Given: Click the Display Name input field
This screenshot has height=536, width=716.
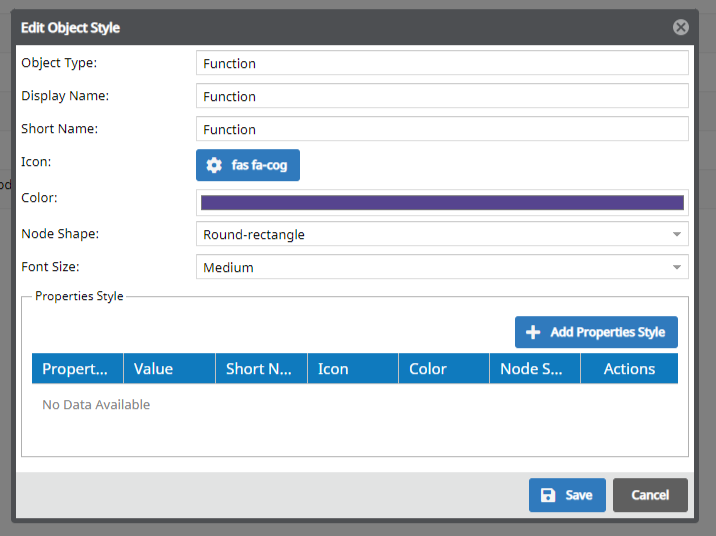Looking at the screenshot, I should [442, 96].
